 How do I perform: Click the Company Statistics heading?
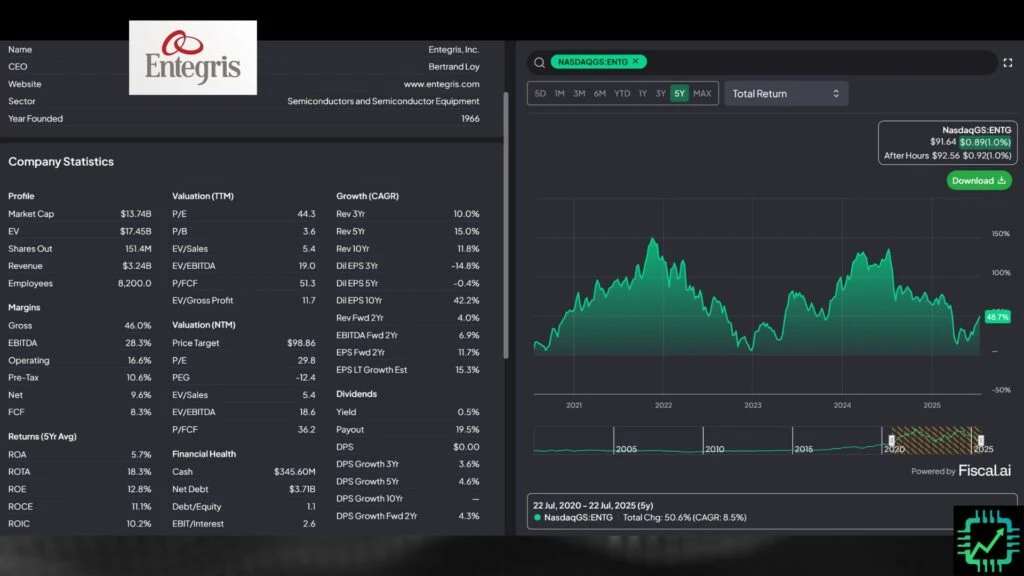pyautogui.click(x=61, y=161)
